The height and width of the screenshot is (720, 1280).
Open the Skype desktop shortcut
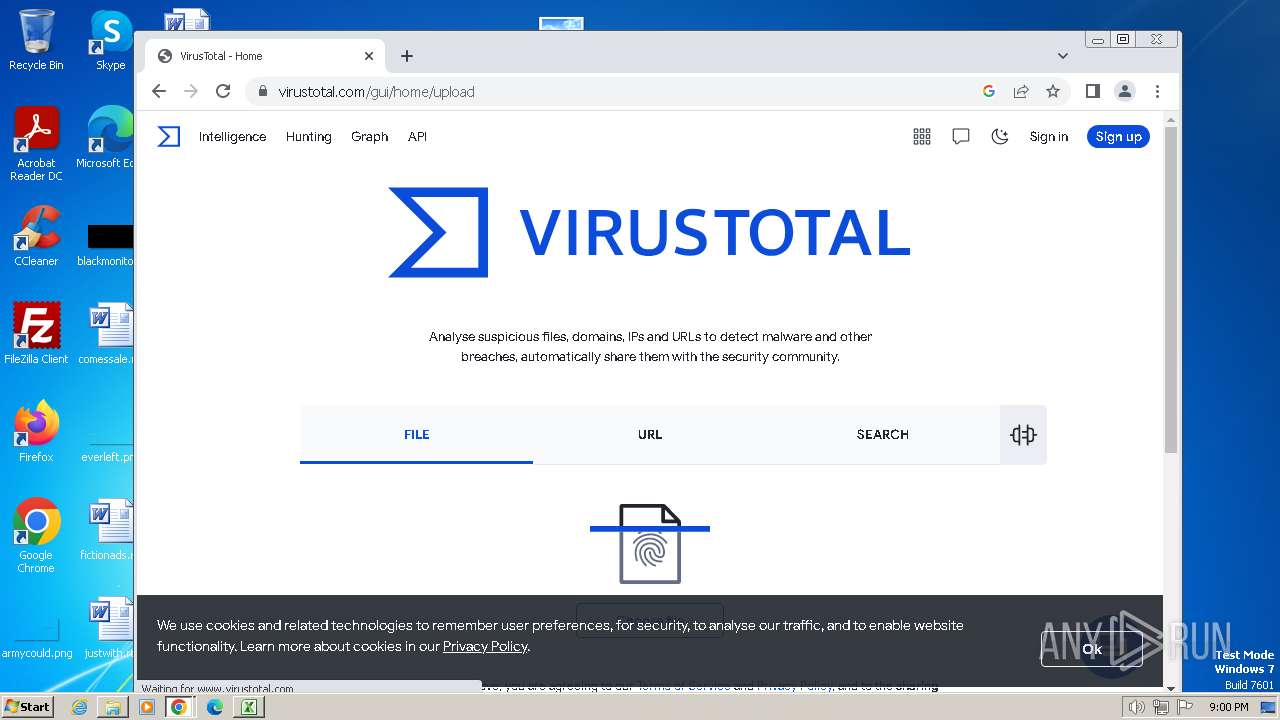click(111, 40)
